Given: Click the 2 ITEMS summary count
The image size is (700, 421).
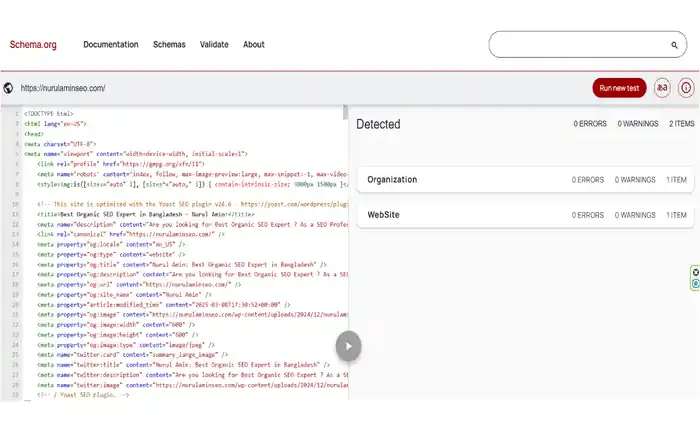Looking at the screenshot, I should [682, 124].
